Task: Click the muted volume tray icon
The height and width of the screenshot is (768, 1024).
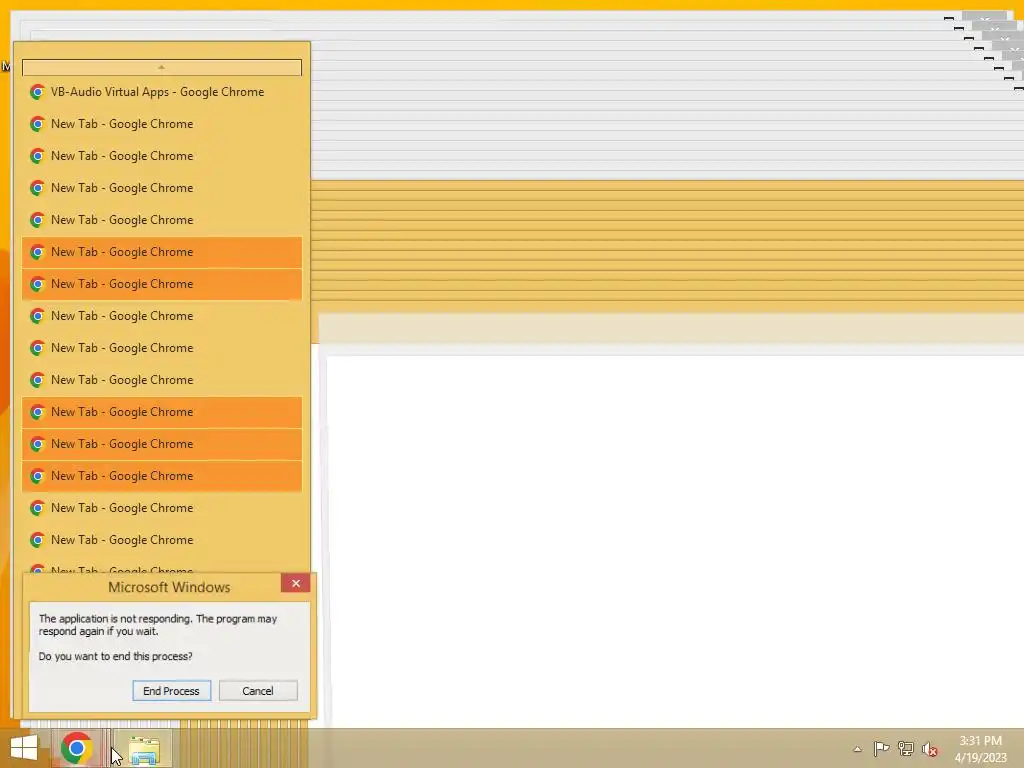Action: [930, 749]
